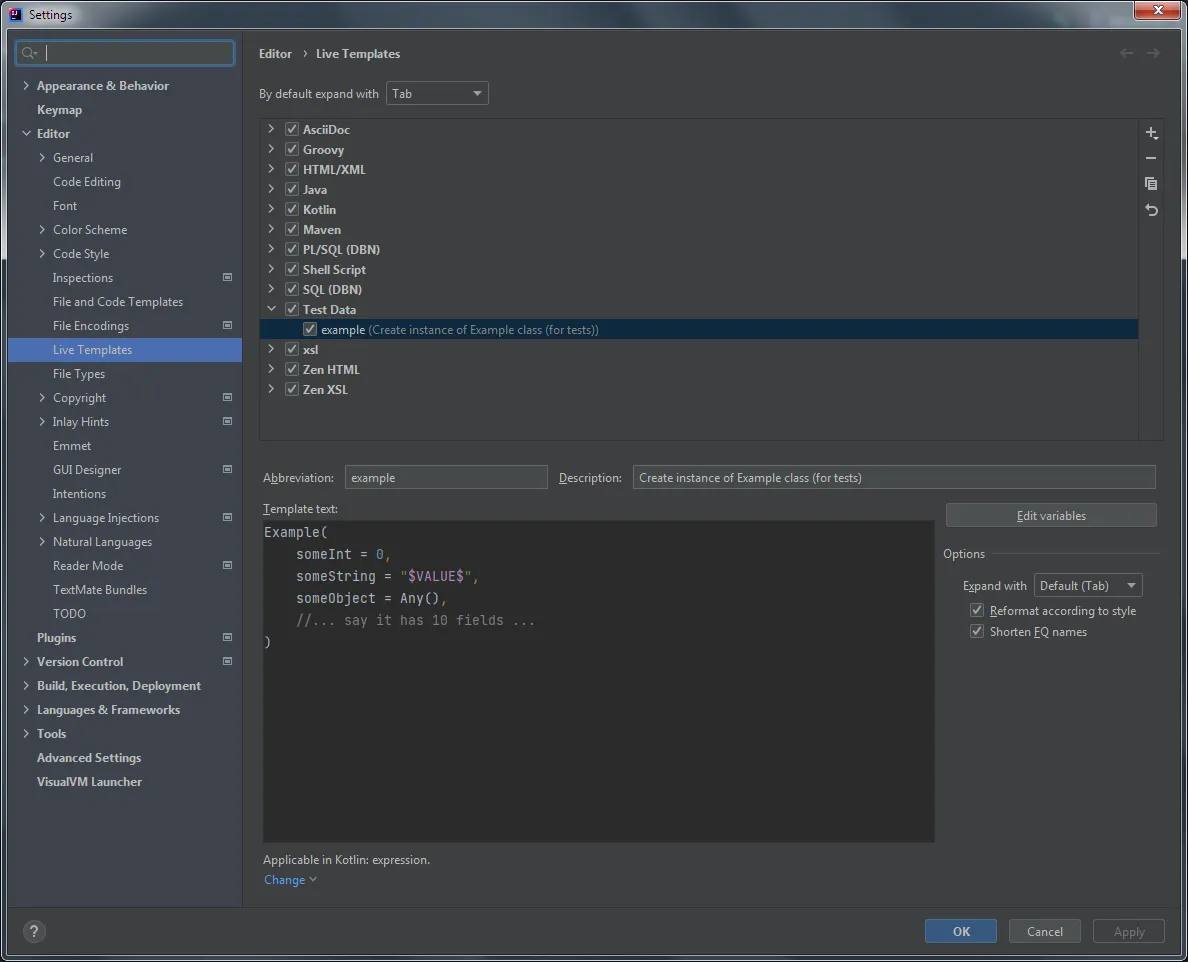
Task: Click the help question mark icon
Action: coord(33,931)
